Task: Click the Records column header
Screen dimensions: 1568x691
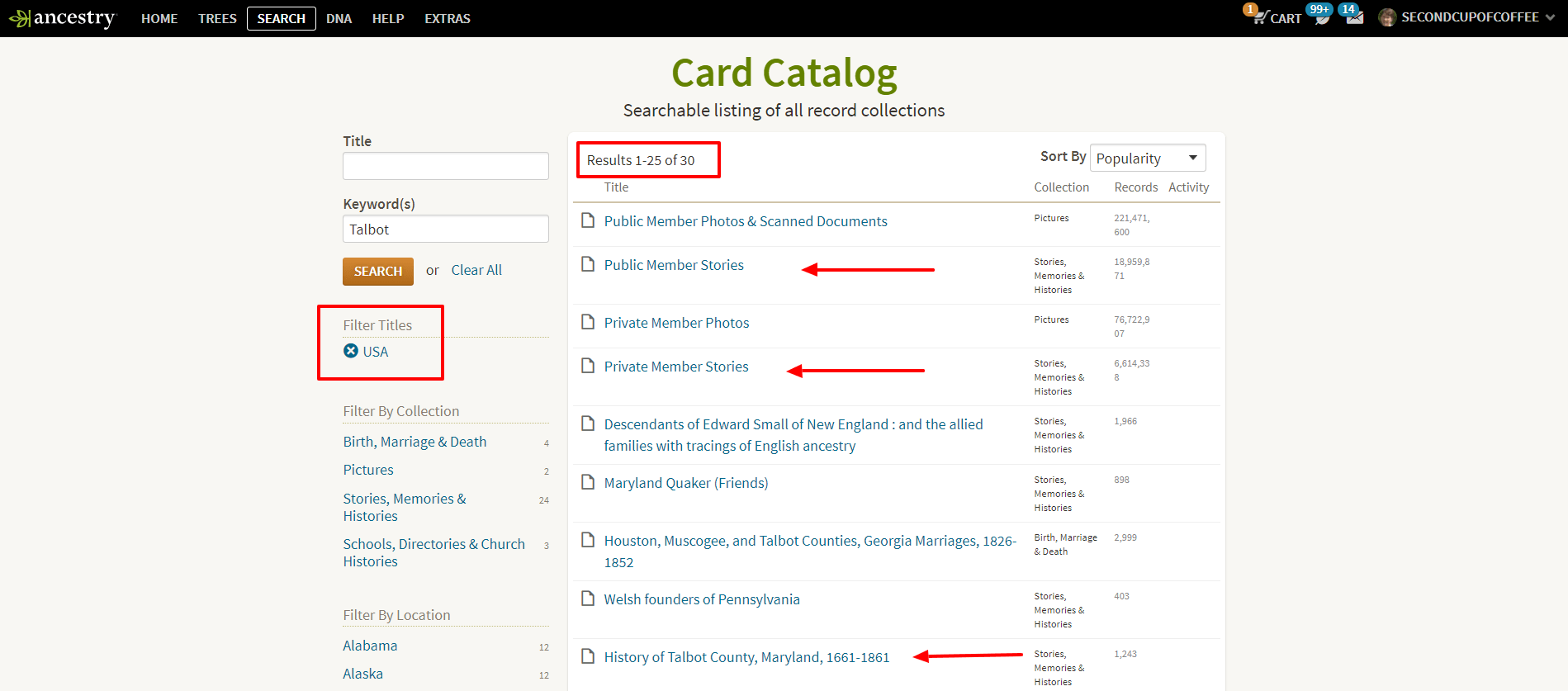Action: [1136, 187]
